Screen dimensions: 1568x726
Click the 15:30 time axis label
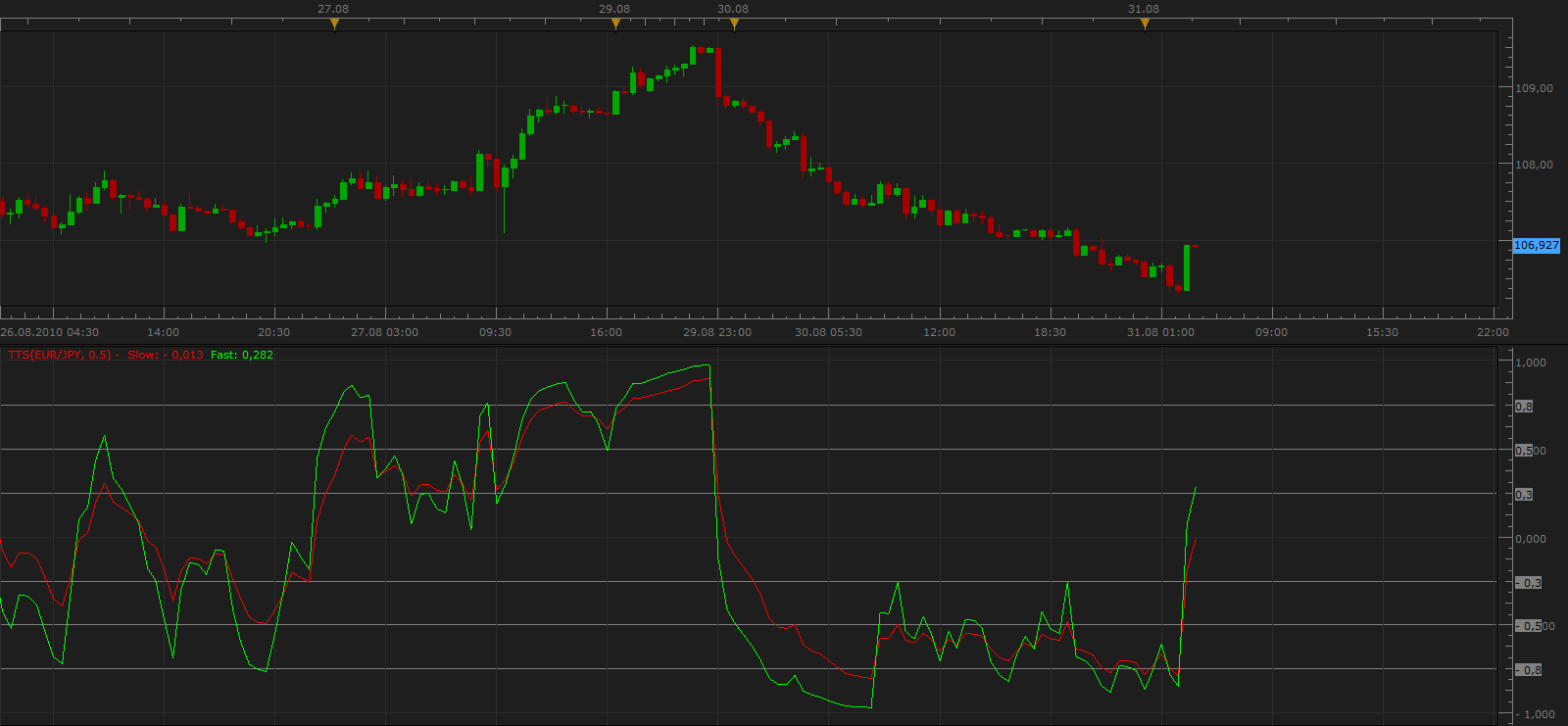1383,332
